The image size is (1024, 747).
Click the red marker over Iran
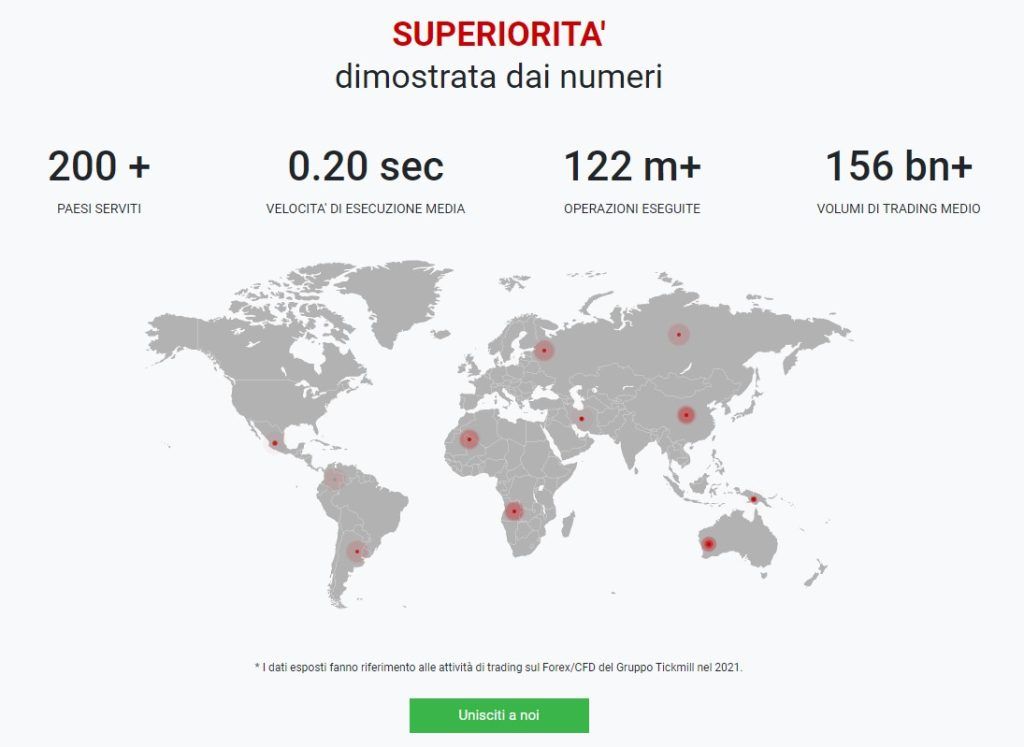click(581, 419)
